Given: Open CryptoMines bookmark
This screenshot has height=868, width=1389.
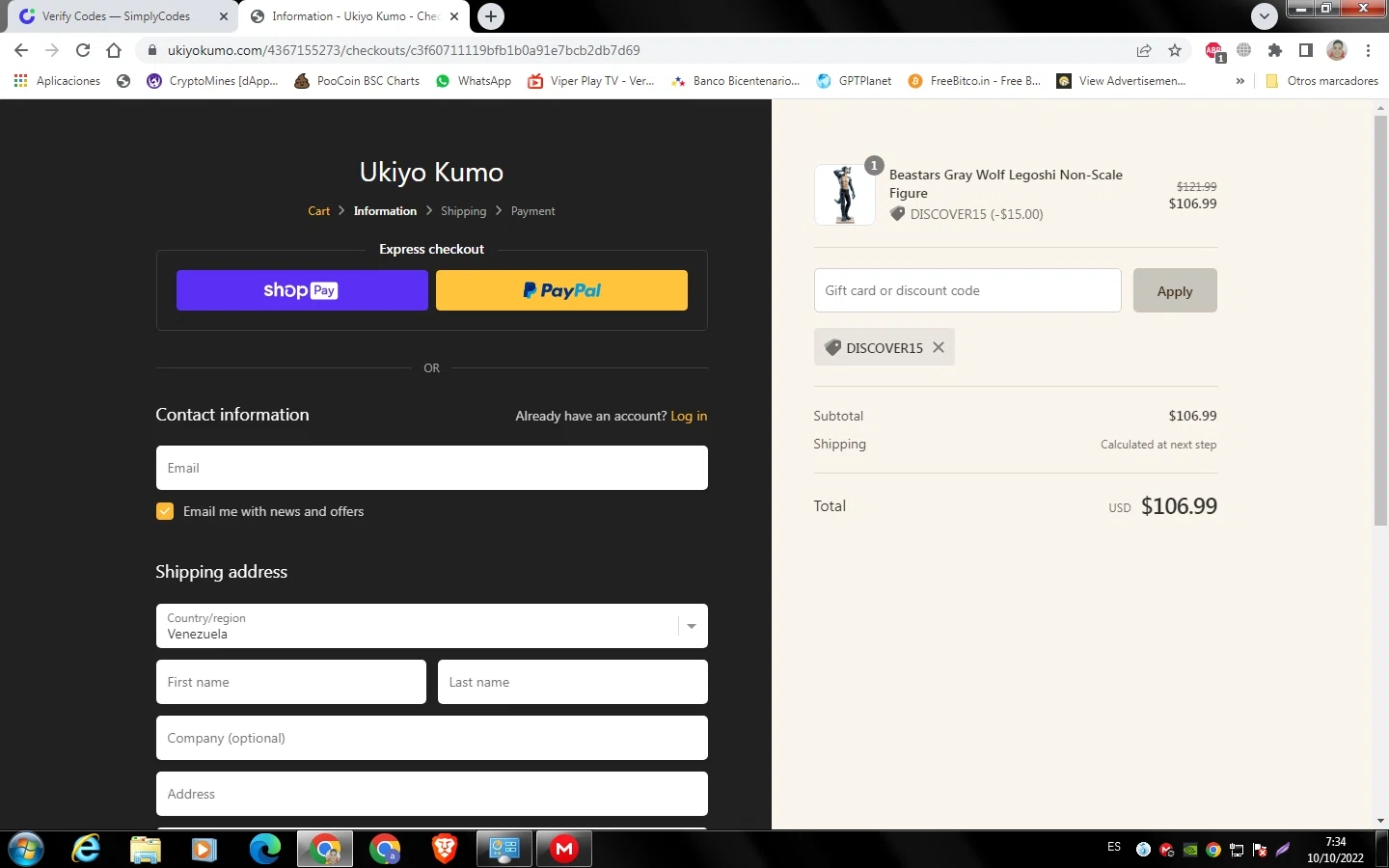Looking at the screenshot, I should click(x=212, y=81).
